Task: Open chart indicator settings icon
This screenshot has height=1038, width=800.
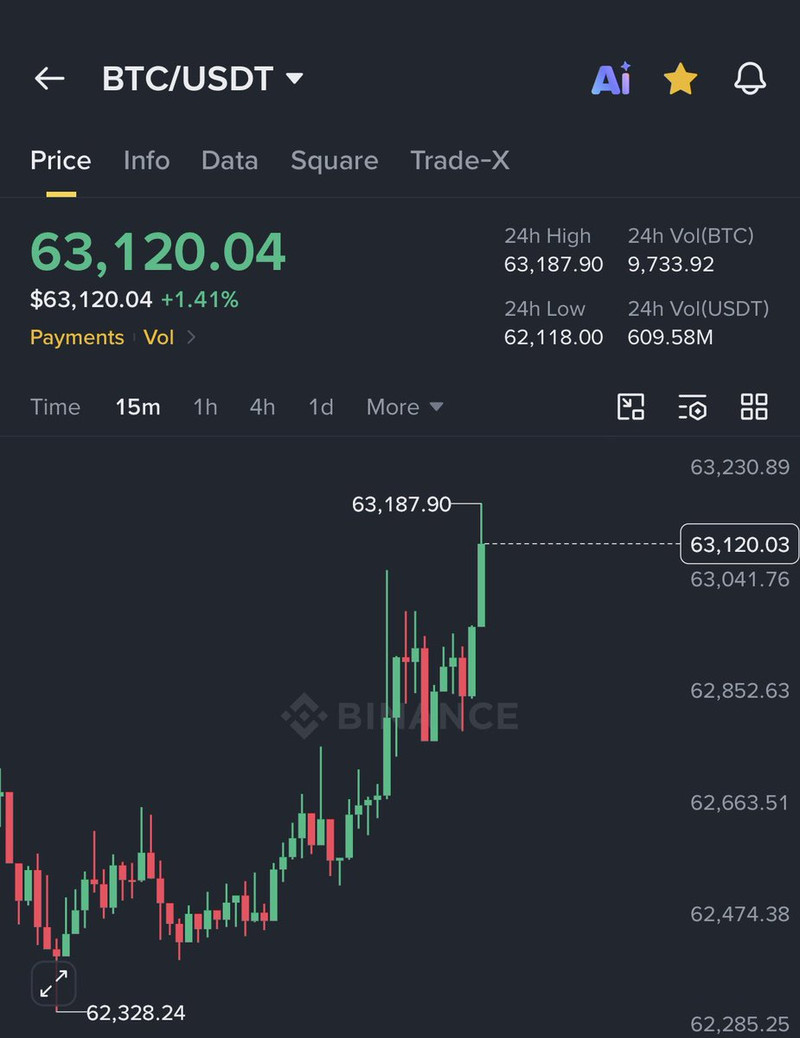Action: click(x=692, y=406)
